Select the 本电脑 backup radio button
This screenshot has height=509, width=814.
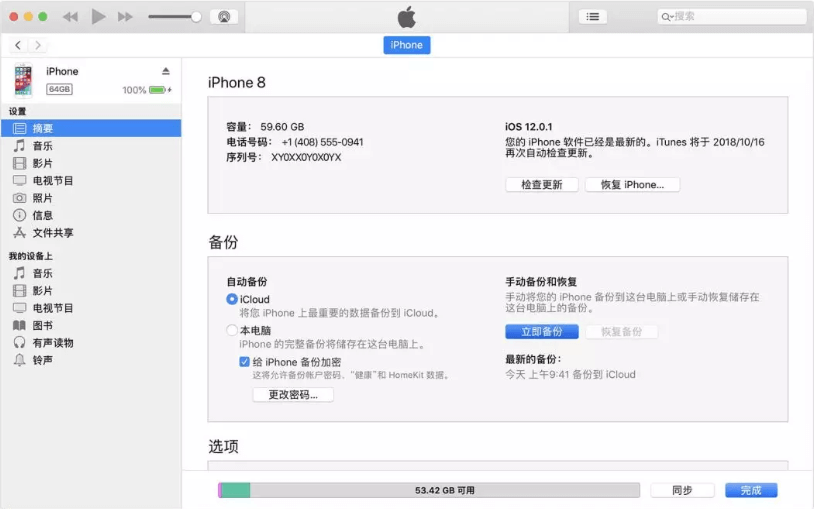coord(232,330)
